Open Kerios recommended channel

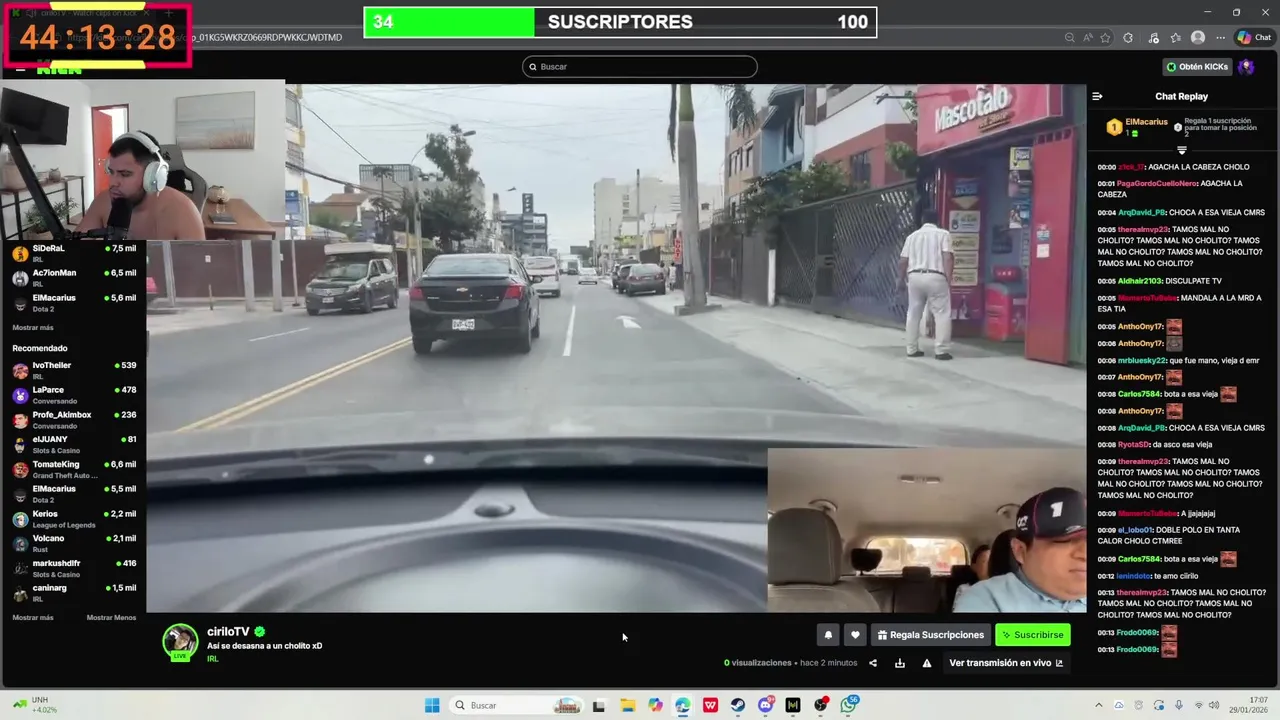[x=74, y=518]
